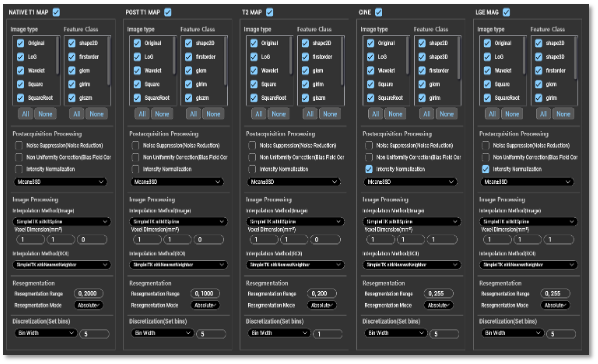The image size is (598, 364).
Task: Click bin value field in LGE MAG panel
Action: [x=561, y=334]
